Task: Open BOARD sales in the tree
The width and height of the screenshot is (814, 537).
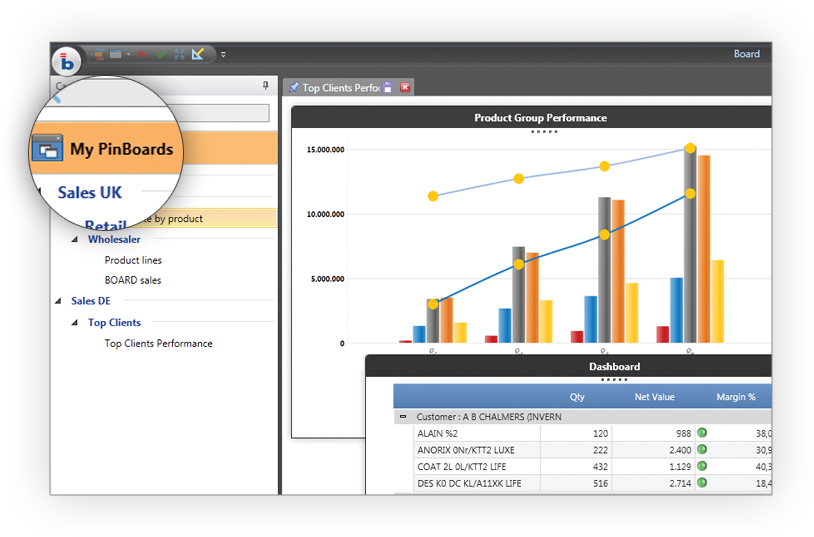Action: click(133, 281)
